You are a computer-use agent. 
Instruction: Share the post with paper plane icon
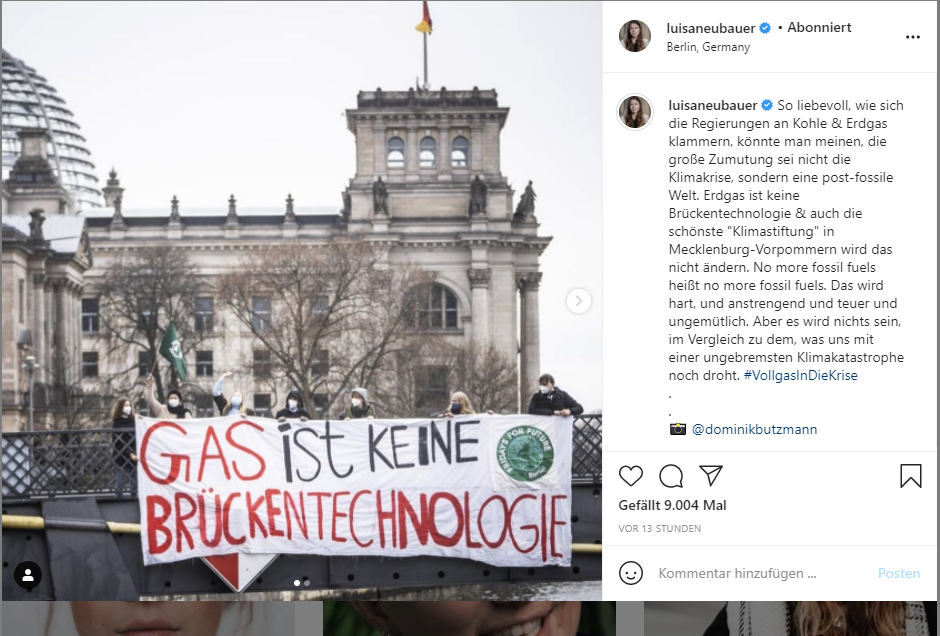[x=711, y=475]
